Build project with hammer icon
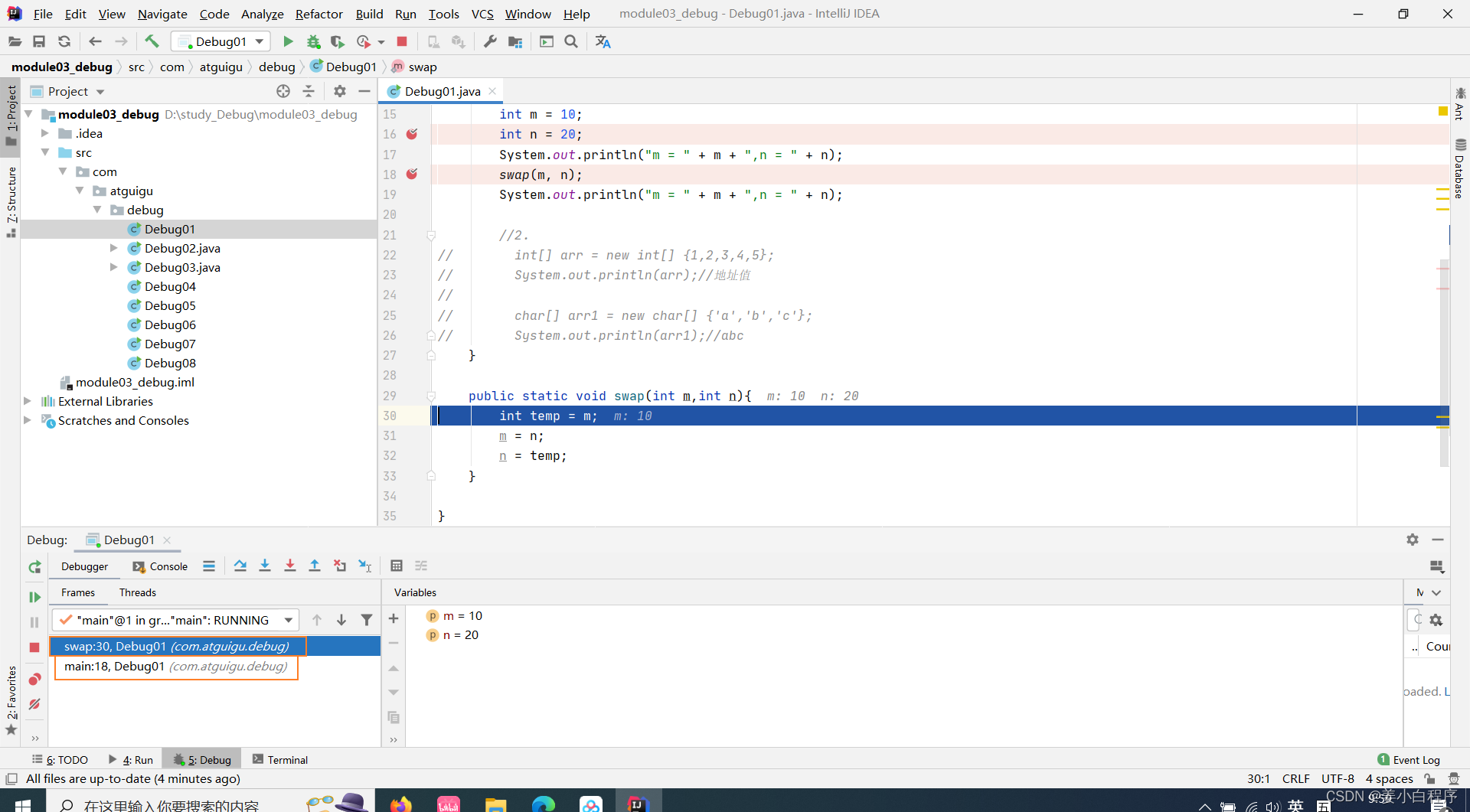This screenshot has width=1470, height=812. [152, 41]
